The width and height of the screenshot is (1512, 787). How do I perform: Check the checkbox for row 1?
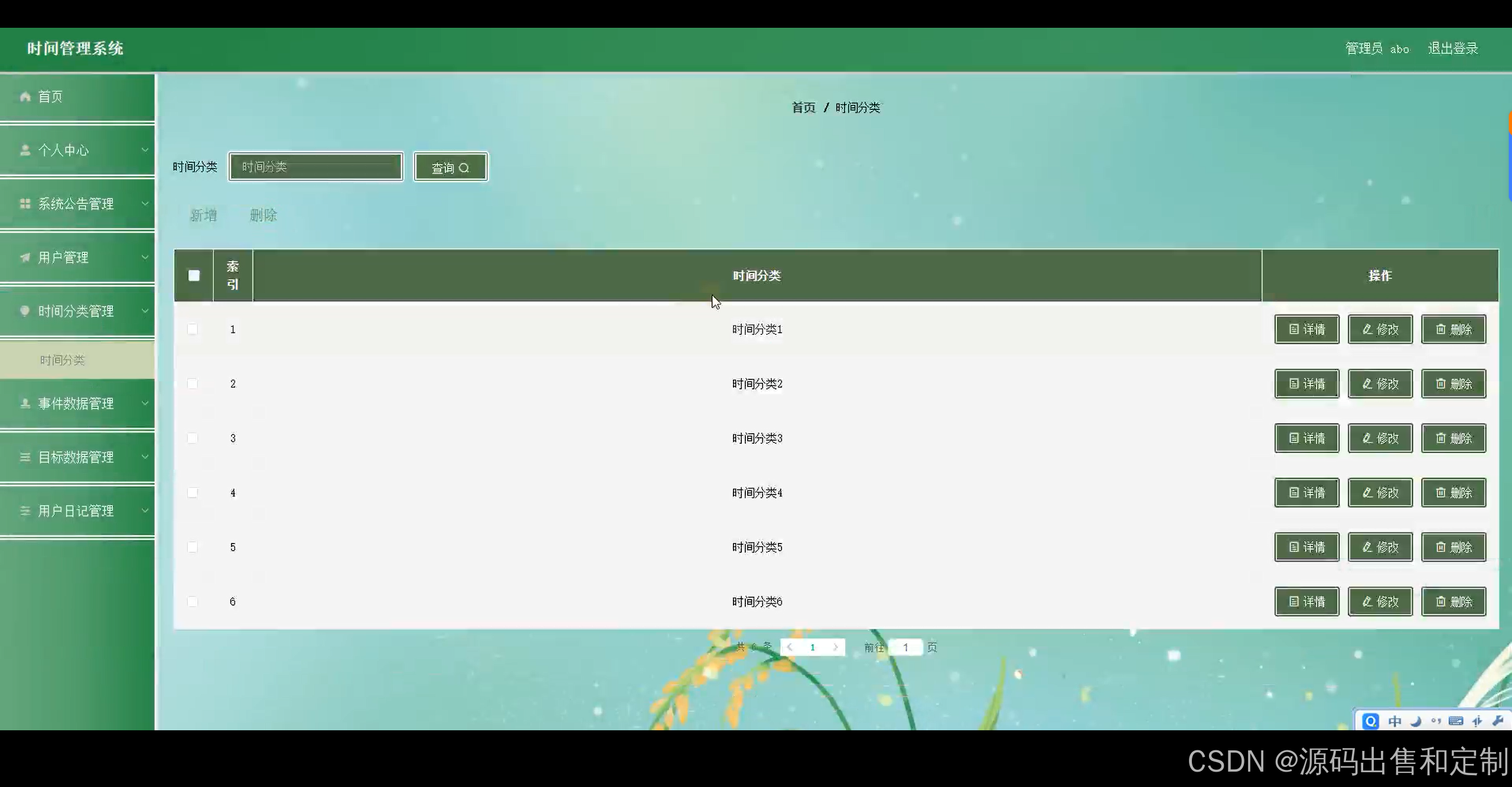point(193,329)
